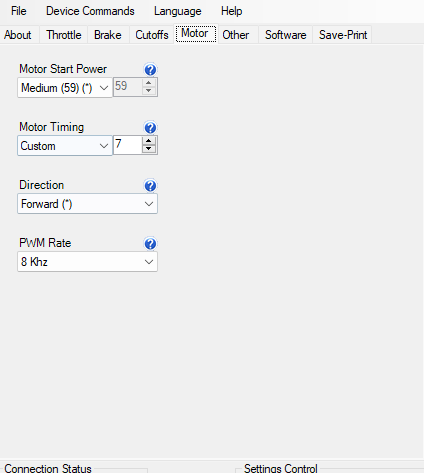Click the Motor Timing number field
424x473 pixels.
click(x=128, y=145)
